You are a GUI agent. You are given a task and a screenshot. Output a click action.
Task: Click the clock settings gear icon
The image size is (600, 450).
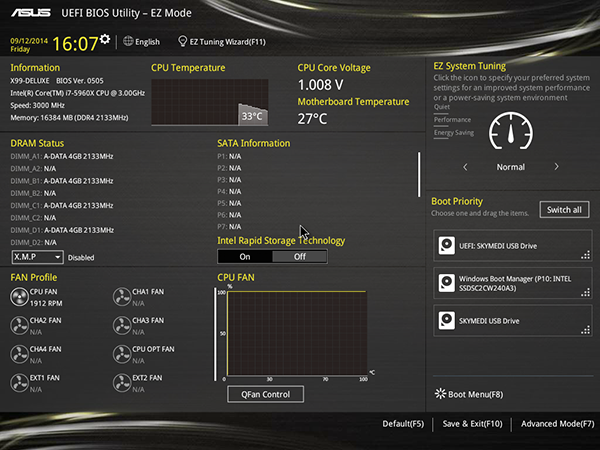(x=105, y=39)
